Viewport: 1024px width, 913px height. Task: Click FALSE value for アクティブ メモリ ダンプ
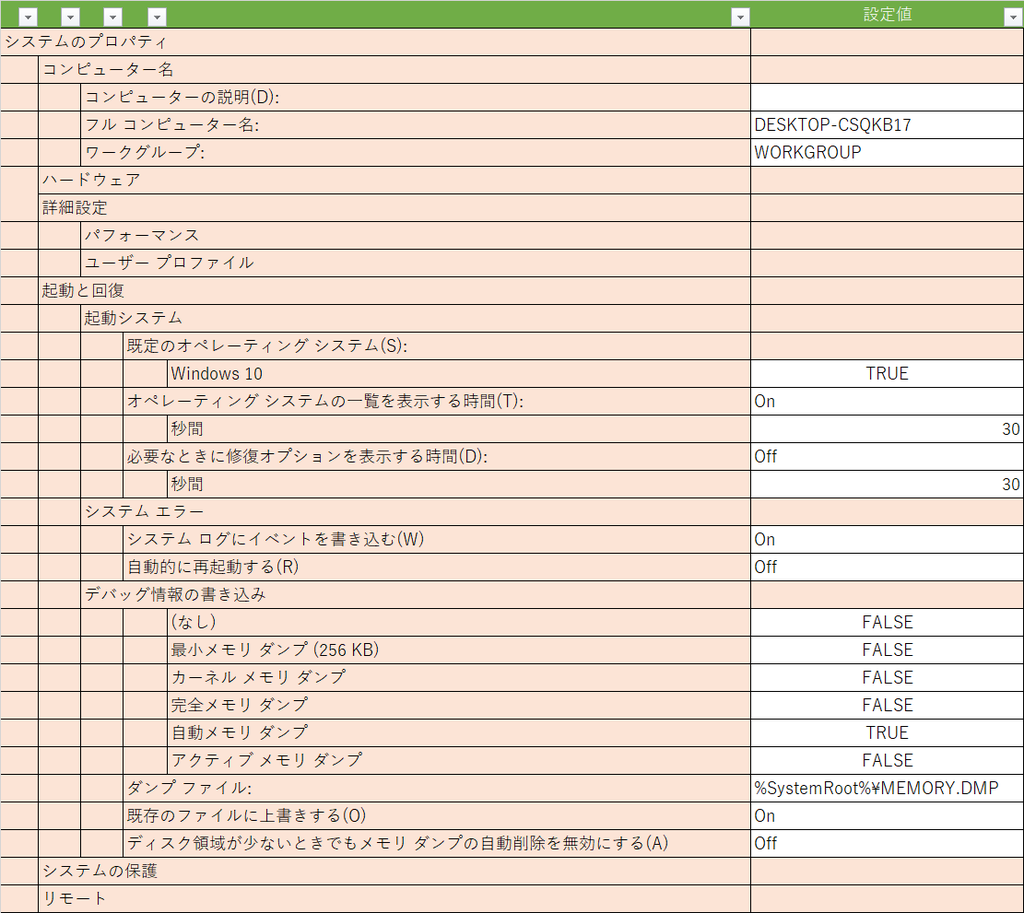(887, 761)
